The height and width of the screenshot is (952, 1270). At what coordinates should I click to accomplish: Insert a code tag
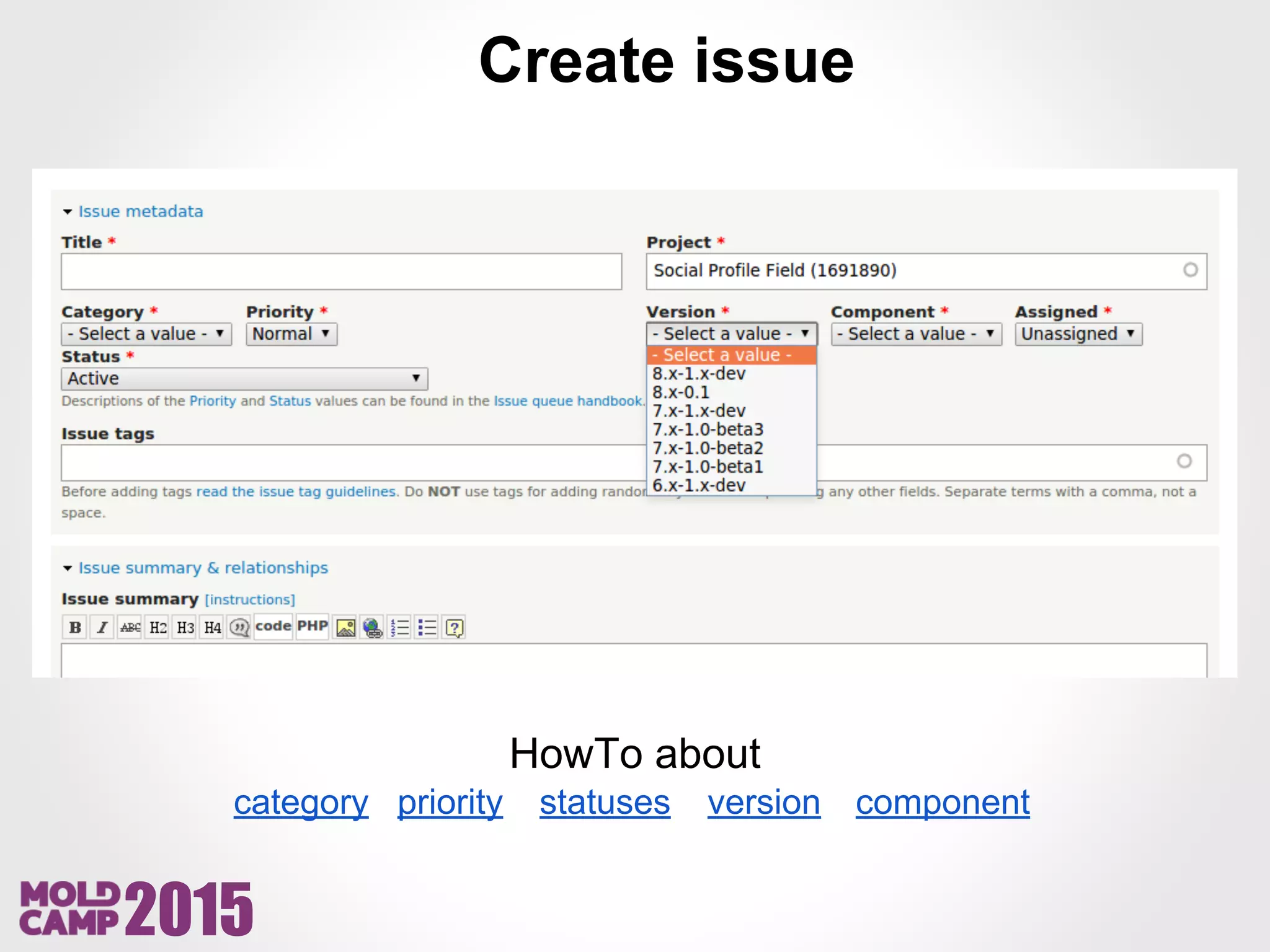(x=273, y=627)
